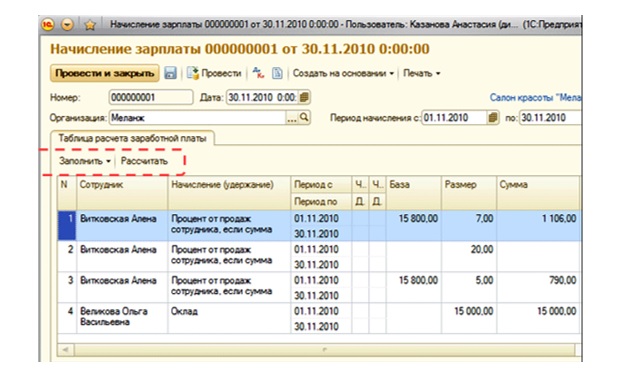Viewport: 628px width, 375px height.
Task: Click horizontal scrollbar left arrow
Action: point(66,350)
